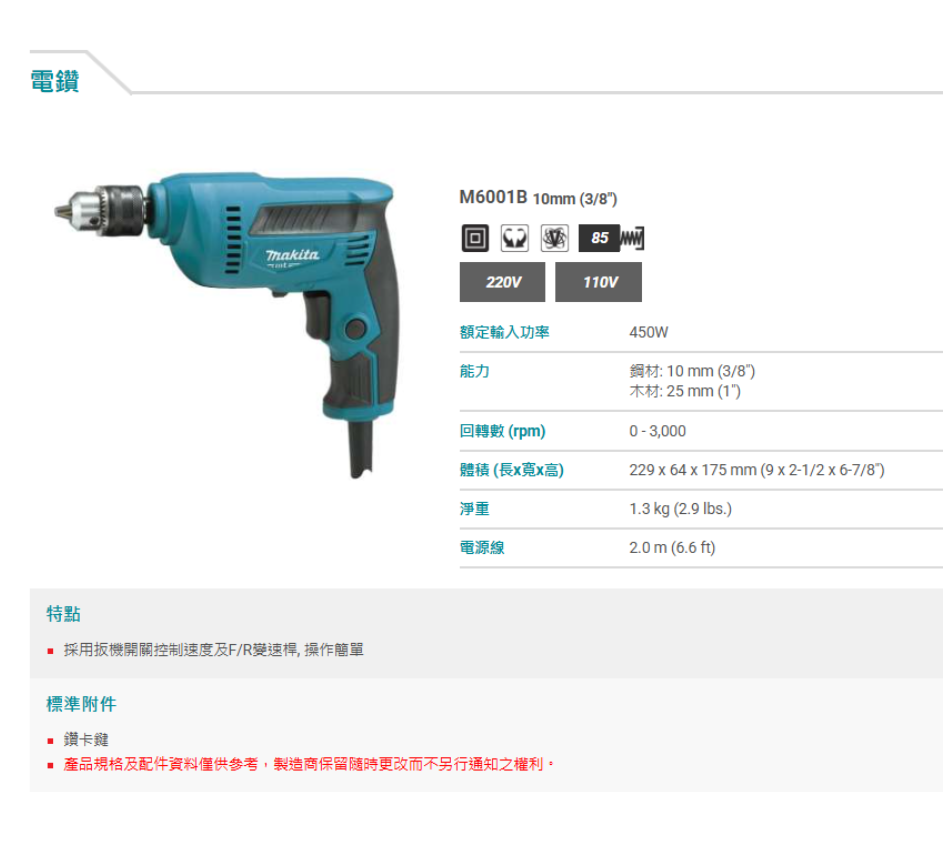Screen dimensions: 943x855
Task: Click the forward/reverse rotation arrows icon
Action: (x=515, y=238)
